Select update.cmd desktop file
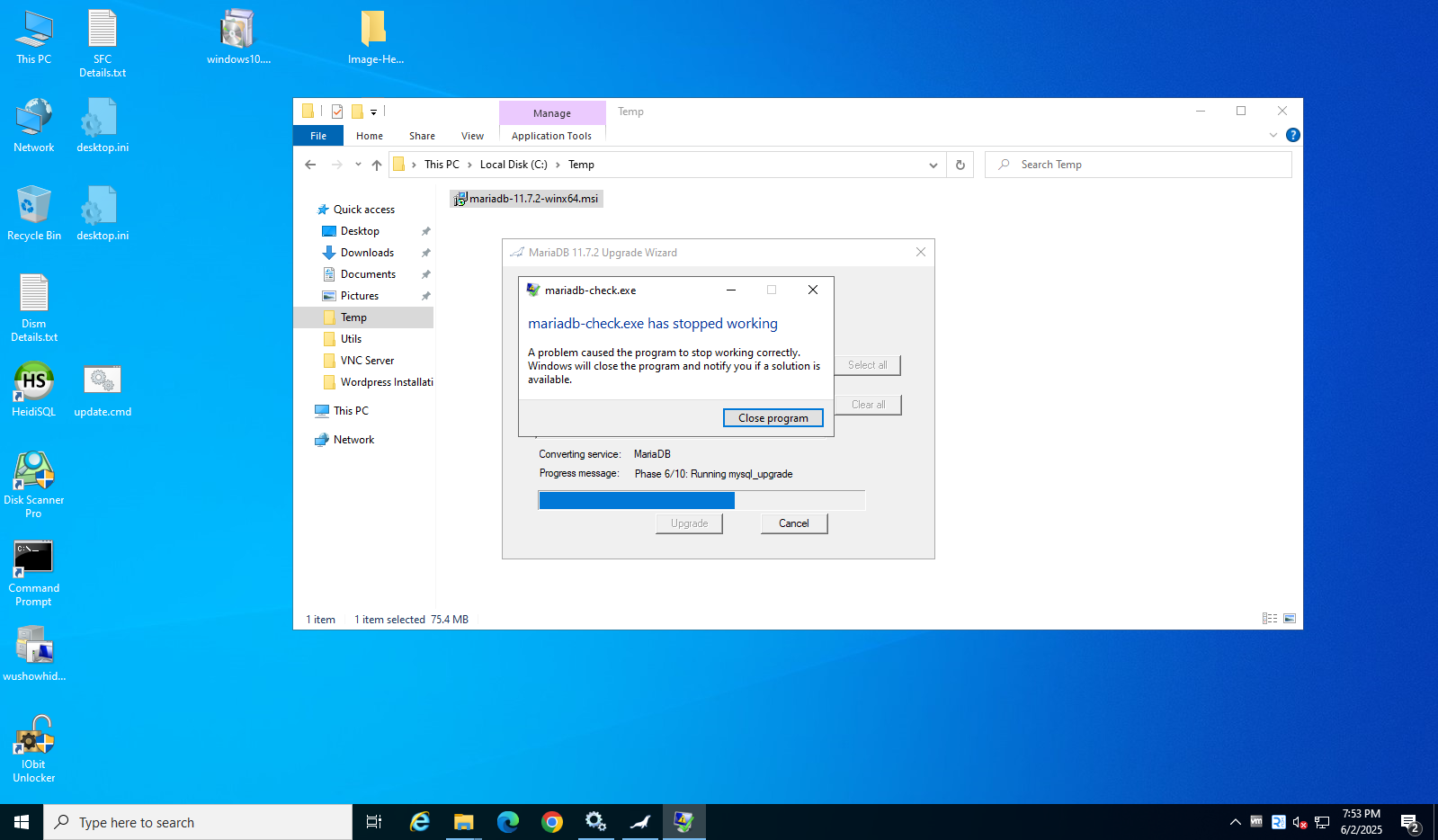1438x840 pixels. 103,390
